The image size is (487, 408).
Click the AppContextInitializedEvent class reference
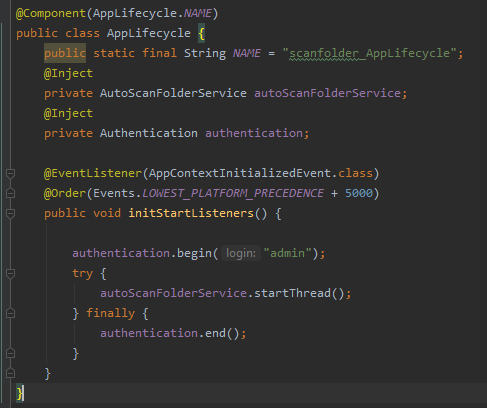click(240, 173)
